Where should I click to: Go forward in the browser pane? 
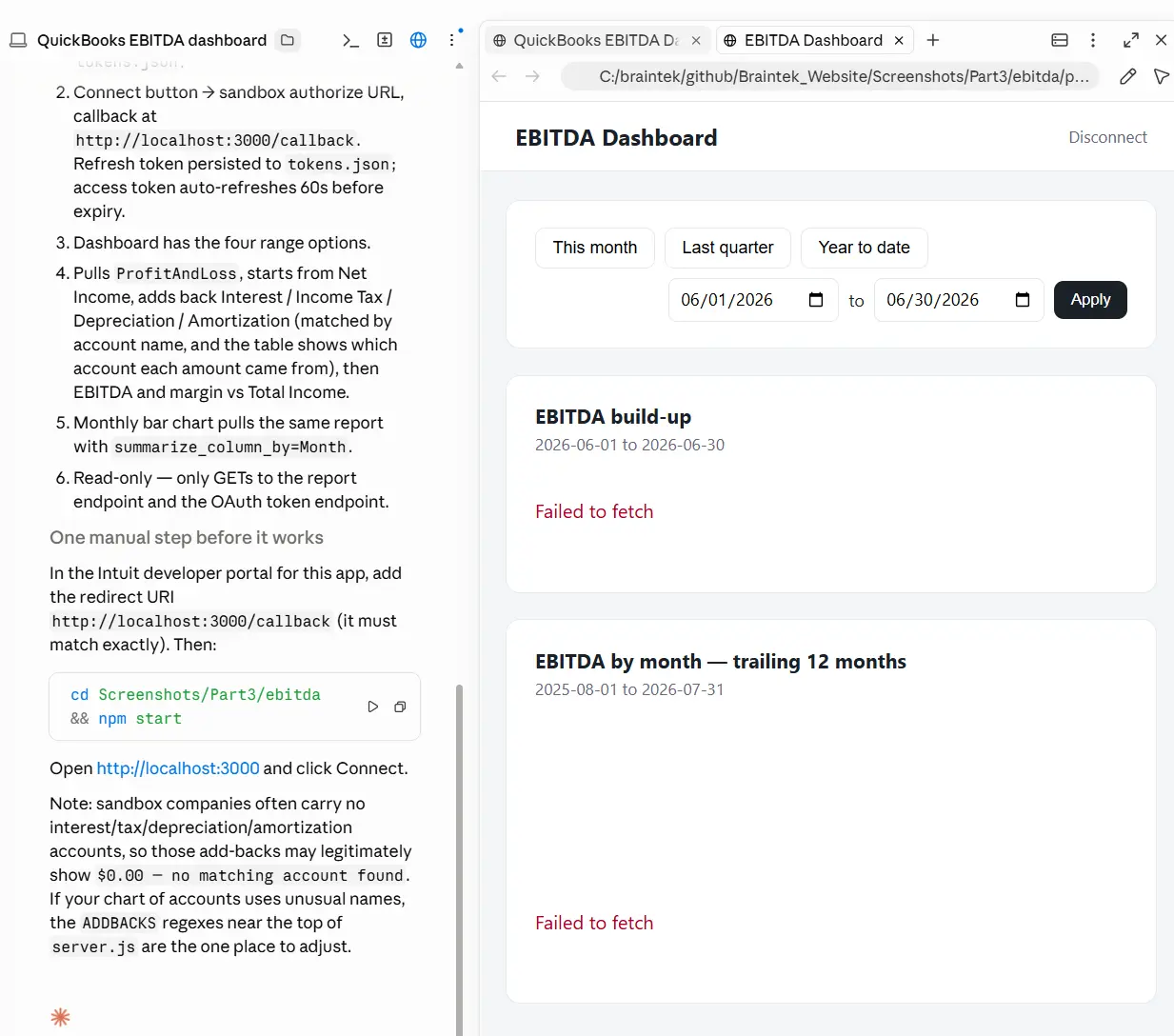coord(532,76)
